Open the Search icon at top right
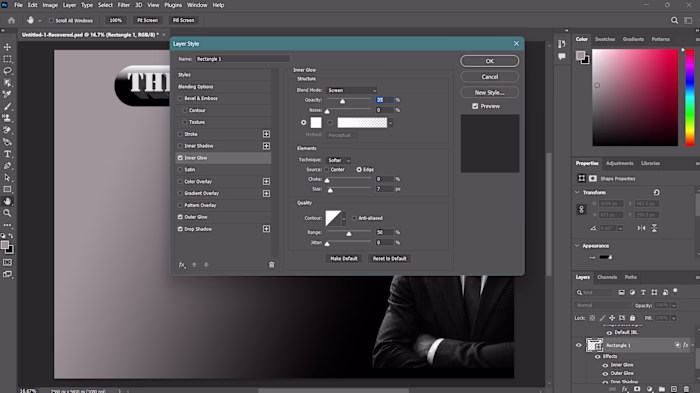The image size is (700, 393). click(675, 20)
